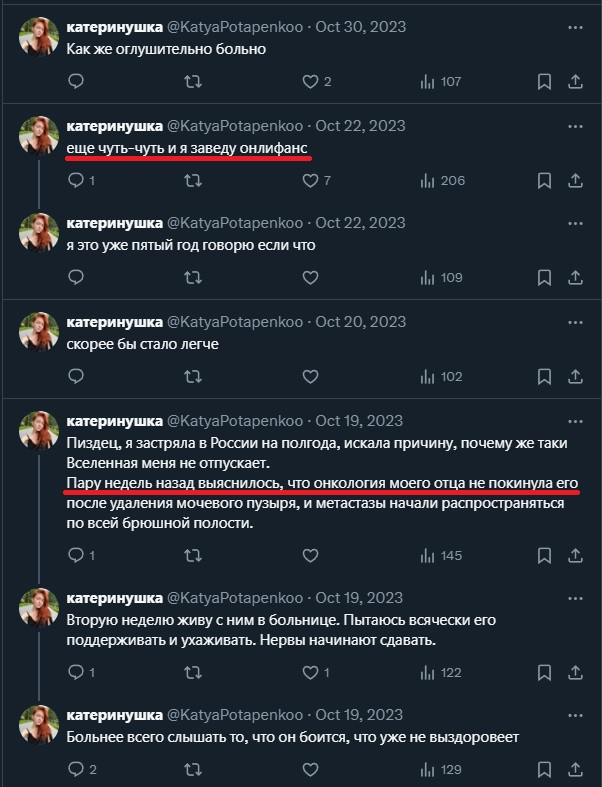Open avatar on the last tweet
Screen dimensions: 602x787
point(39,724)
